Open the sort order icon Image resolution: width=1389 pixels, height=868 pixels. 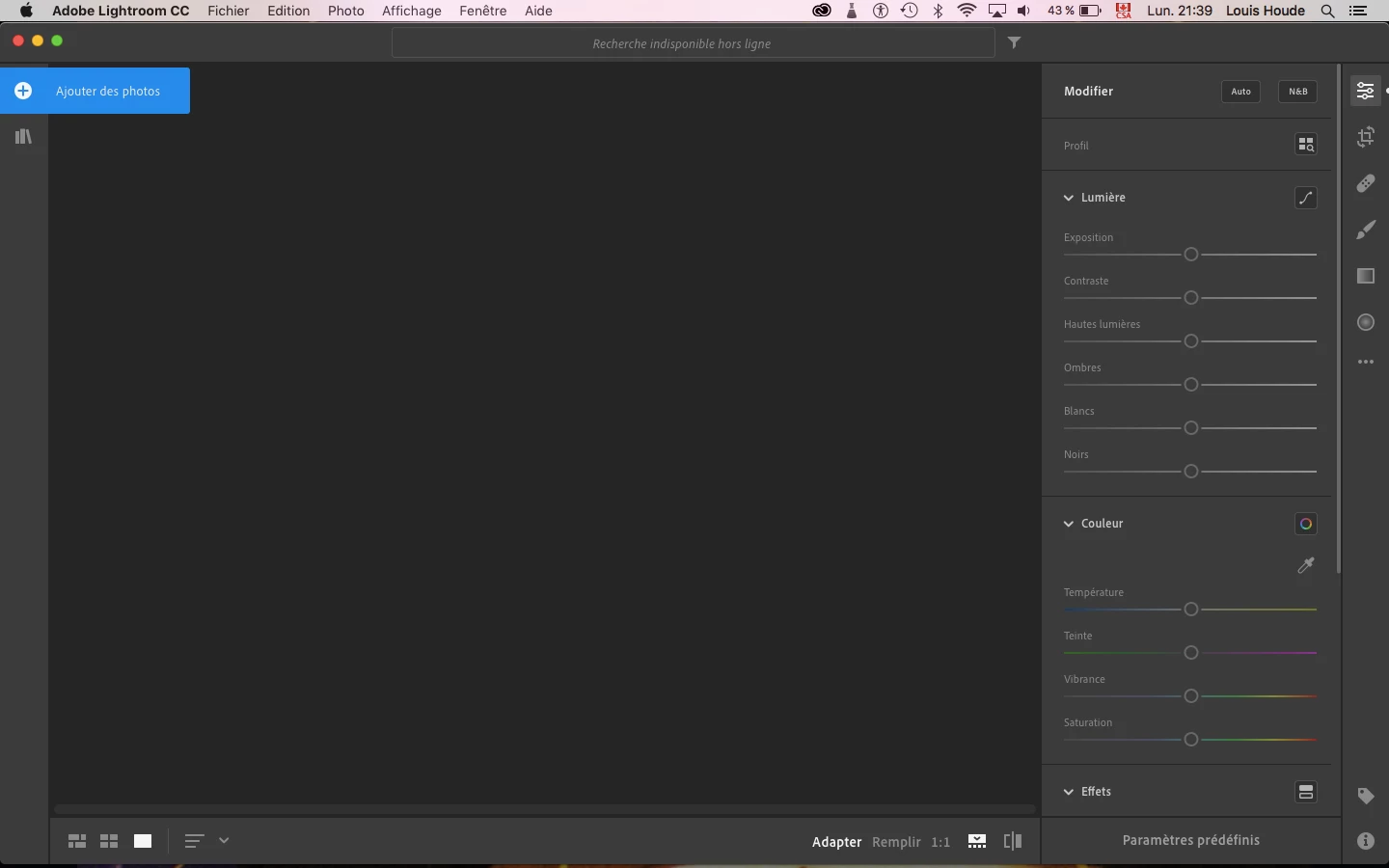(194, 841)
